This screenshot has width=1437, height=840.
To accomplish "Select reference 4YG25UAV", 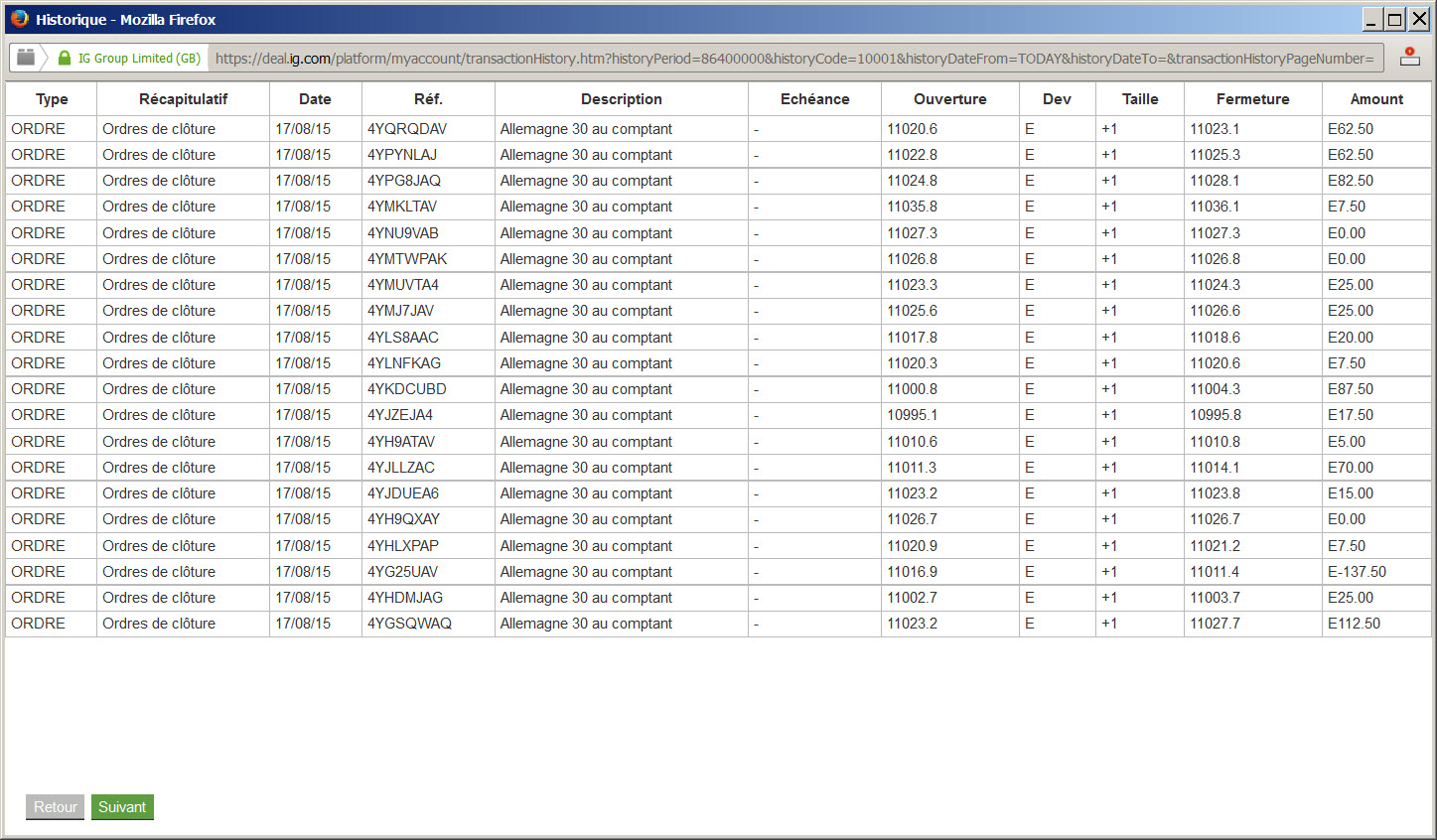I will 403,572.
